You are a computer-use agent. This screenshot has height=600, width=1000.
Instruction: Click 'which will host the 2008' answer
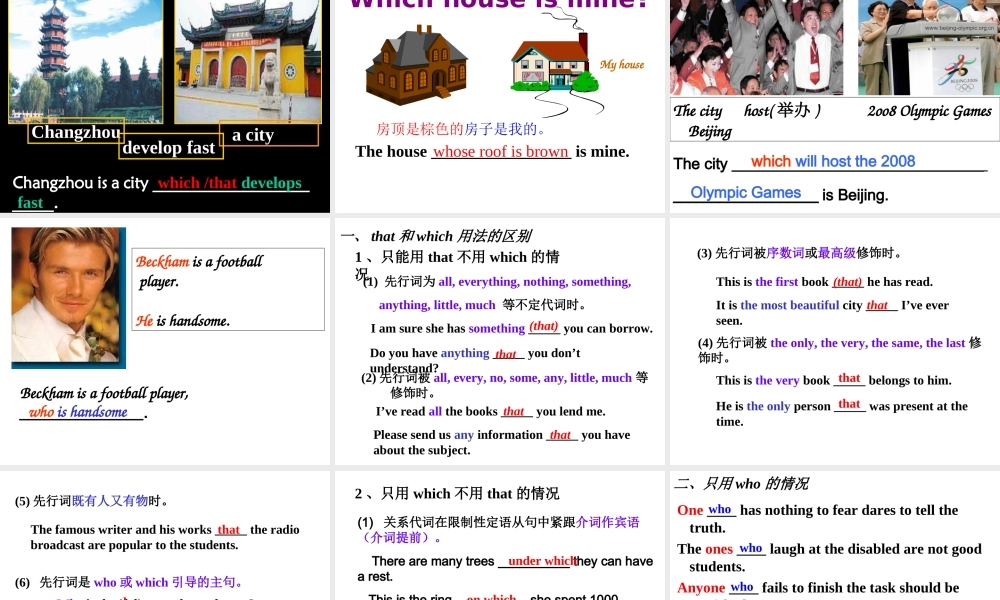point(833,161)
